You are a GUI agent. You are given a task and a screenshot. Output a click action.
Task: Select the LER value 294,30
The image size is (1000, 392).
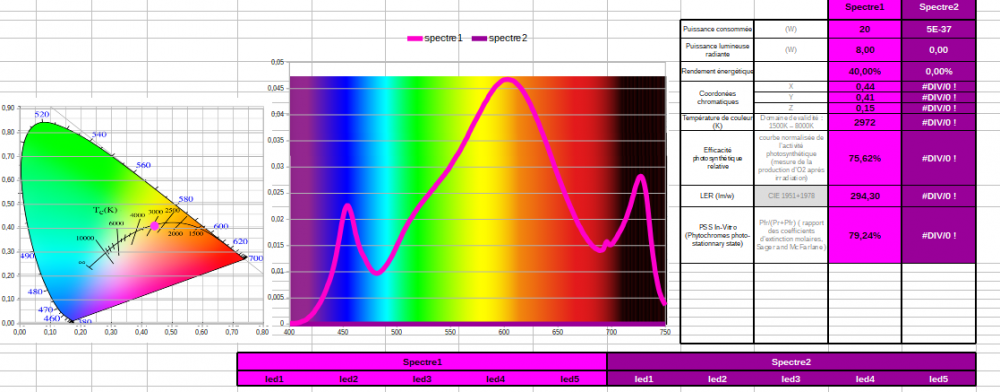click(x=864, y=196)
